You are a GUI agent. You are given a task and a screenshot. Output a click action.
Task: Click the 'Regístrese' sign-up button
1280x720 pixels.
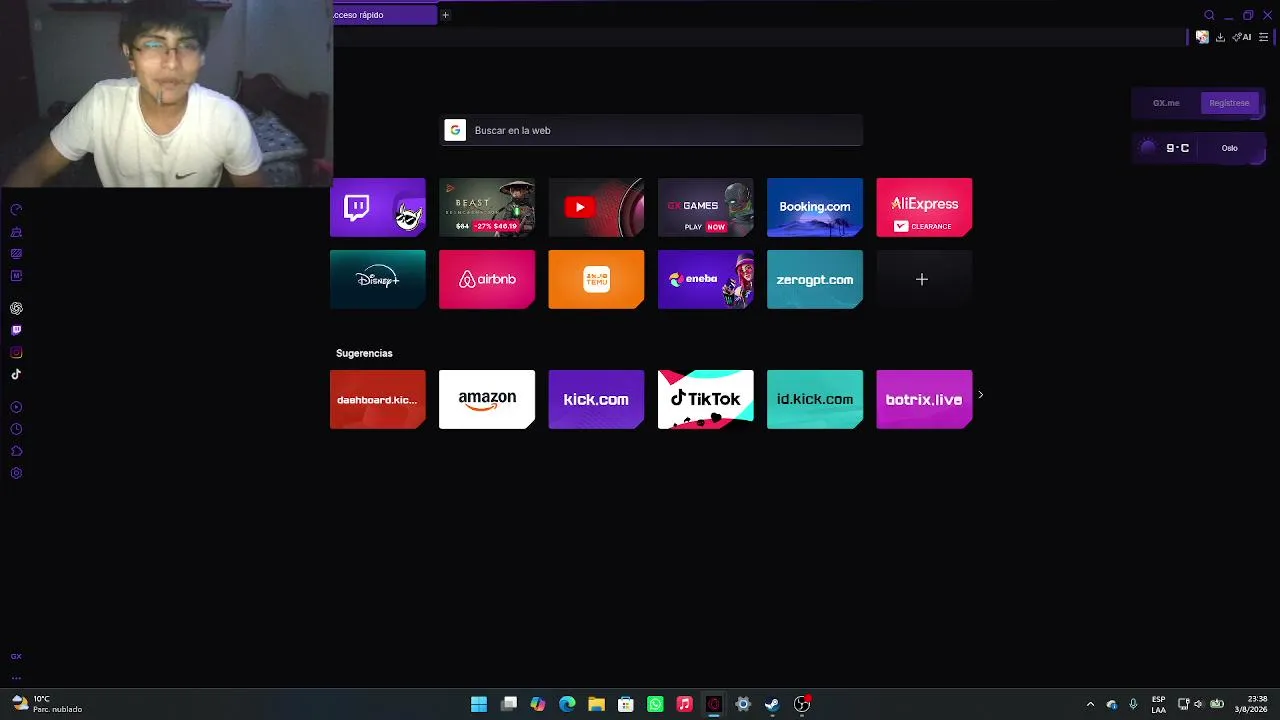click(x=1229, y=103)
